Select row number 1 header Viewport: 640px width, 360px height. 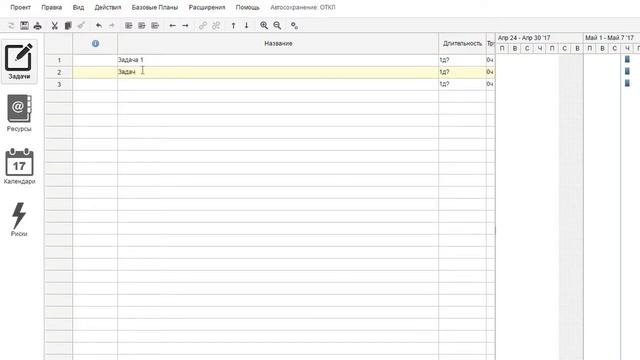pos(59,60)
